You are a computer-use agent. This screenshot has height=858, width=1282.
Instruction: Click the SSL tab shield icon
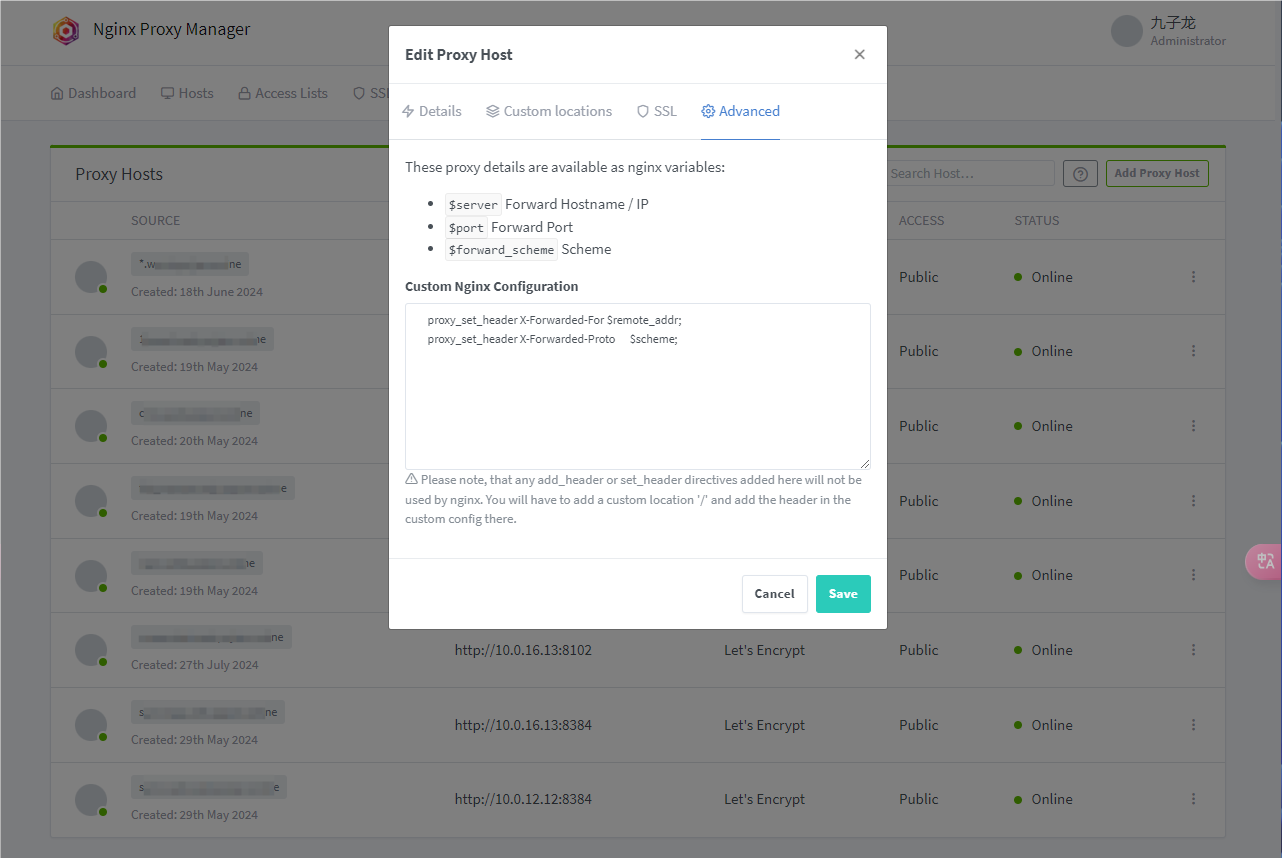point(643,111)
